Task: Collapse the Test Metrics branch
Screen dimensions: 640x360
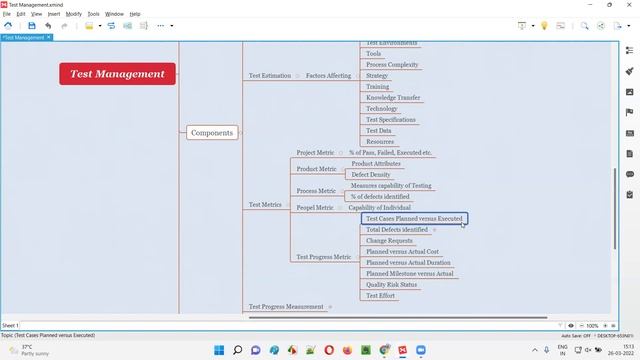Action: tap(288, 205)
